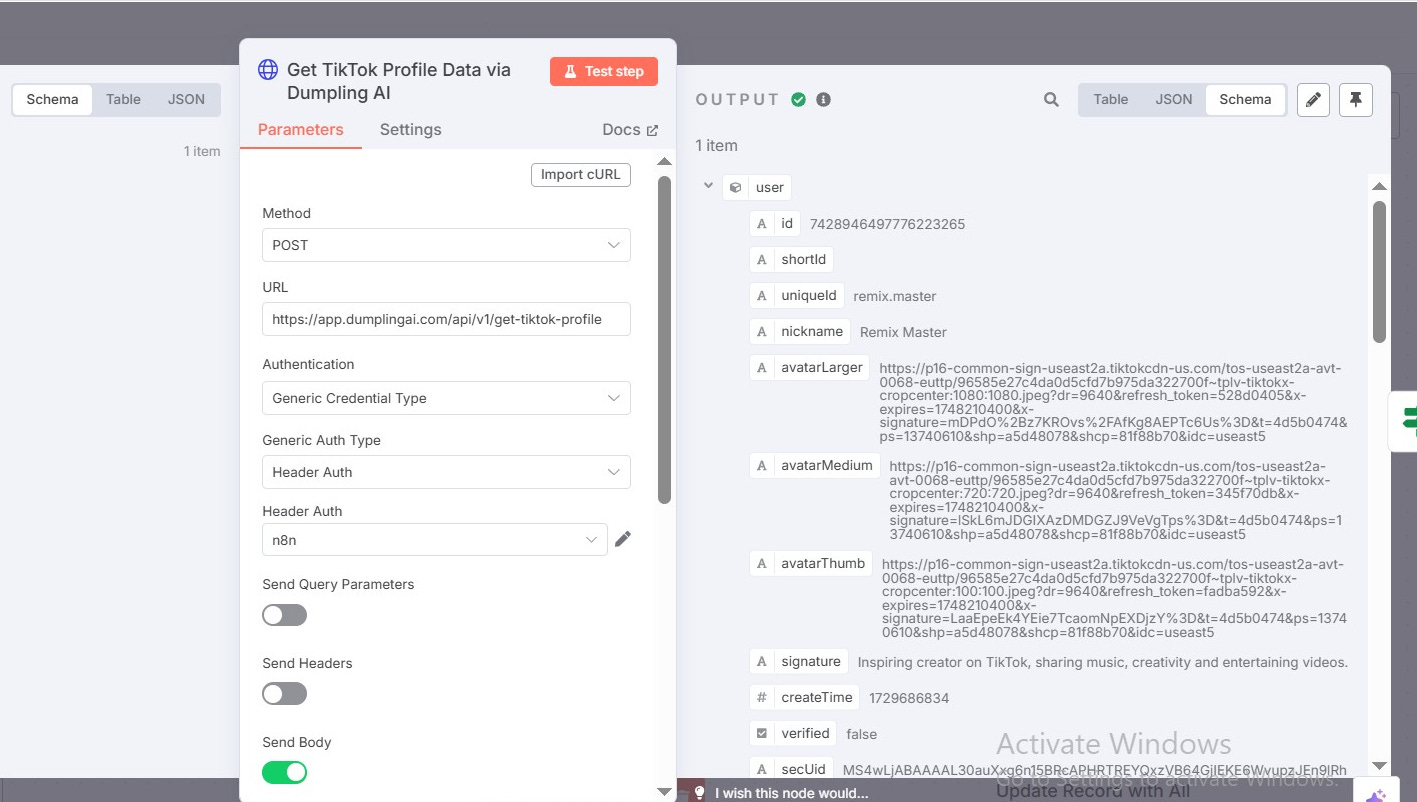Click the Remix Master nickname value
Viewport: 1417px width, 802px height.
(x=903, y=332)
